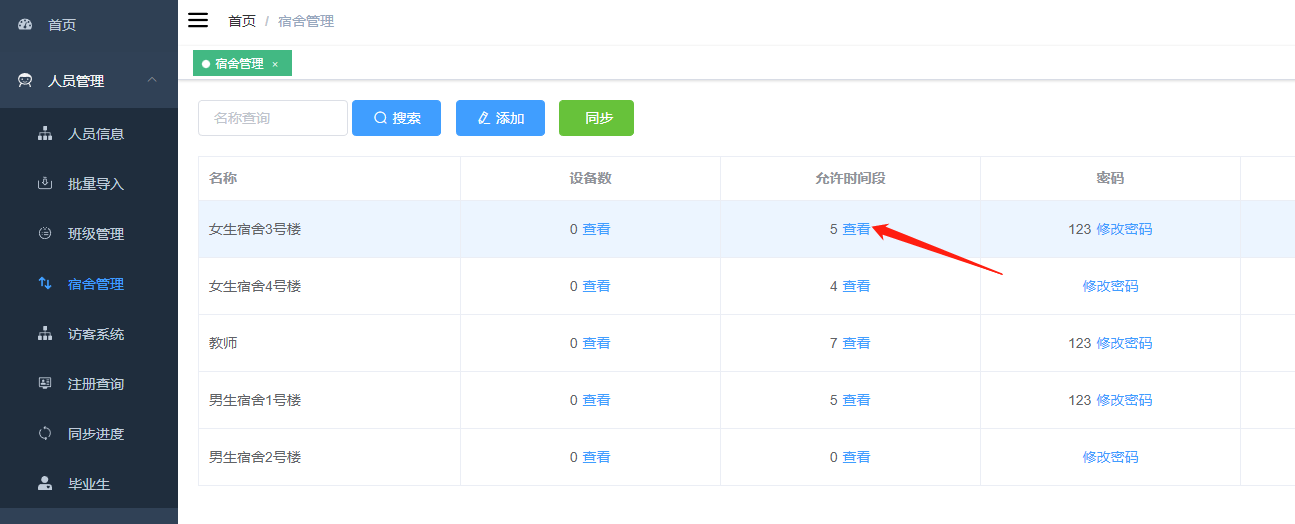
Task: Select 宿舍管理 in the sidebar
Action: click(x=89, y=284)
